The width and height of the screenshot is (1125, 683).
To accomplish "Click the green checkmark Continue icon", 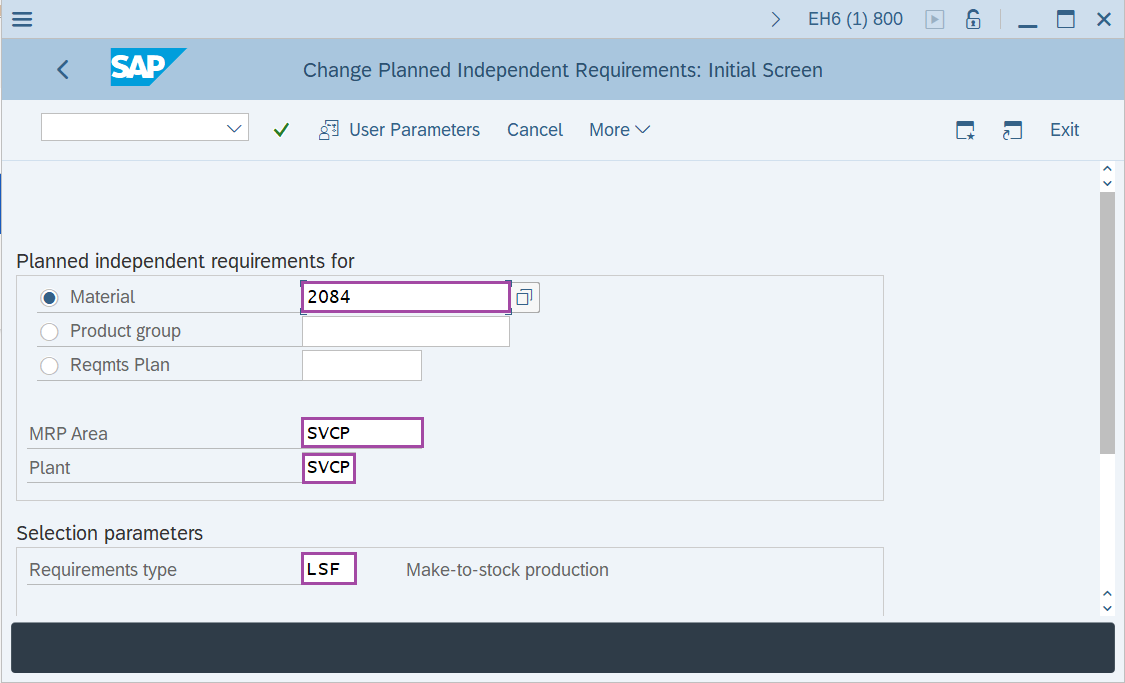I will tap(281, 130).
